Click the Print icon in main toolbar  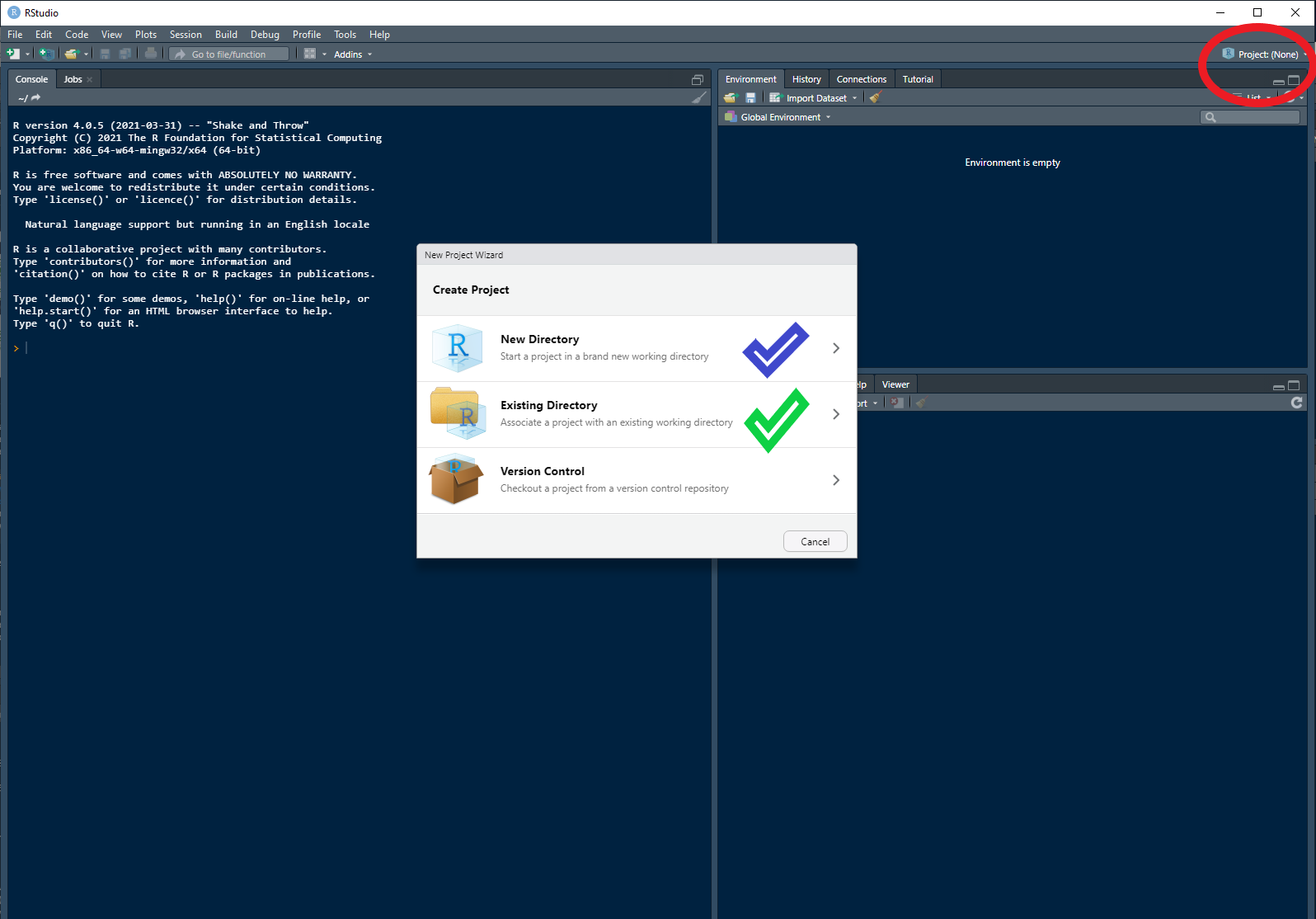151,54
